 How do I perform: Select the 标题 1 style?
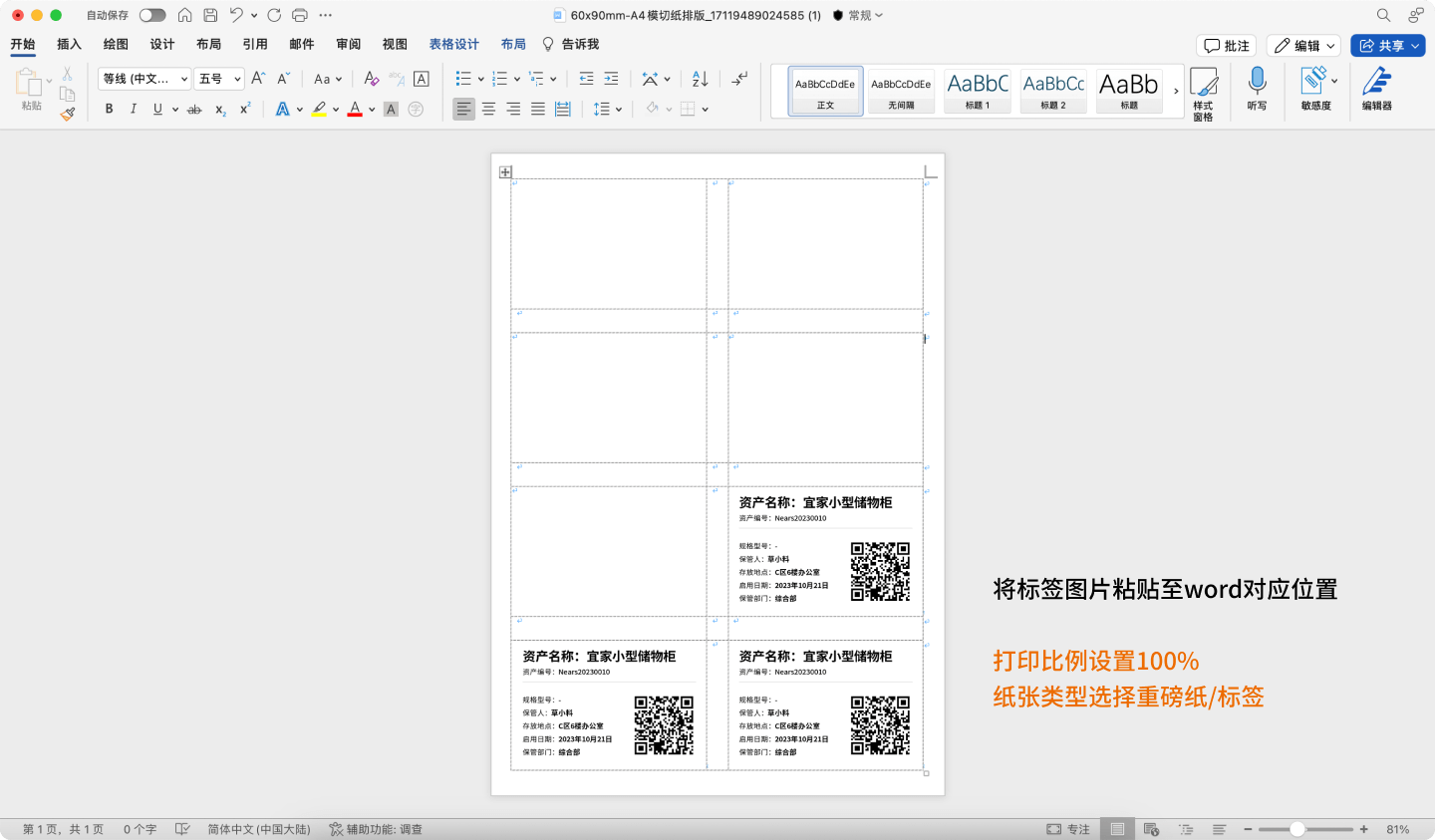click(977, 91)
